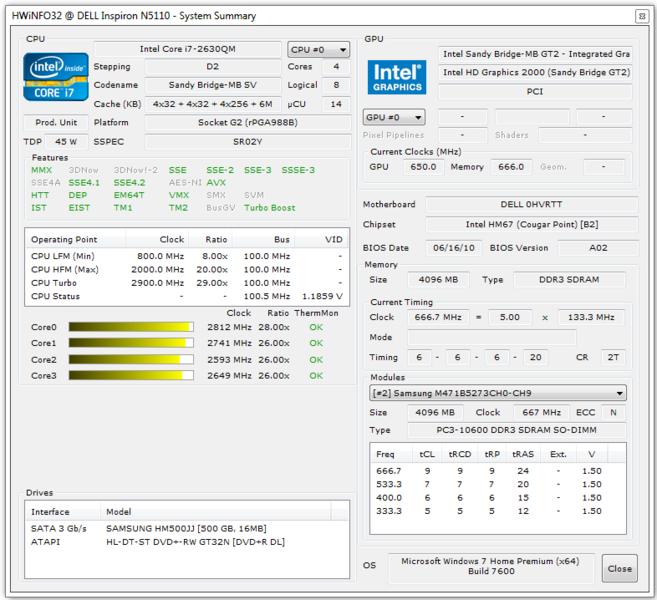657x600 pixels.
Task: Click the PC3-10600 DDR3 SO-DIMM type field
Action: (x=517, y=430)
